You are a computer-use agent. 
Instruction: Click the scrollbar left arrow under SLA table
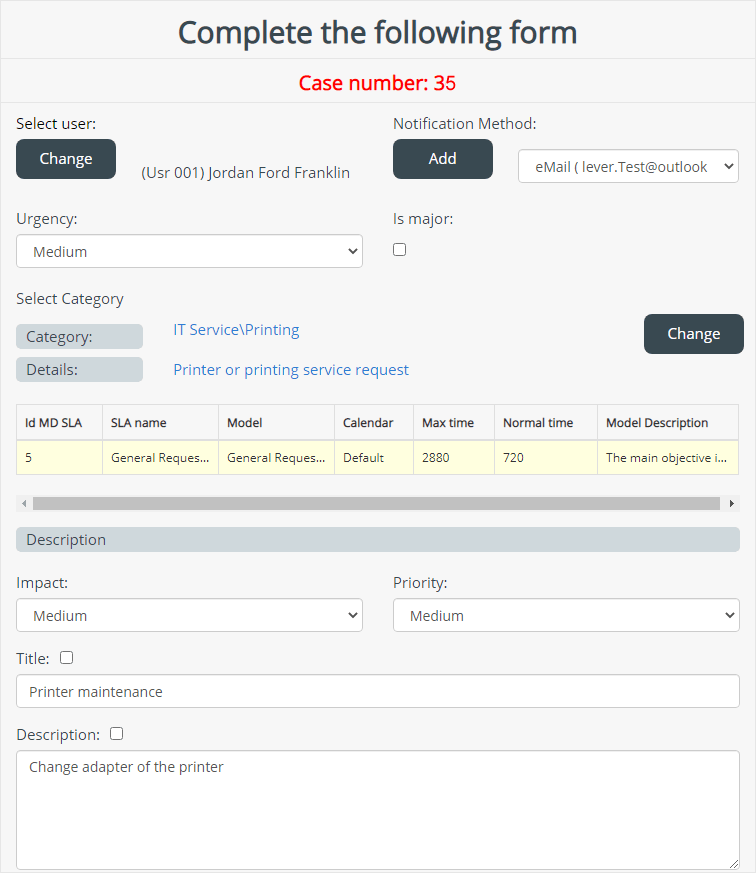pos(24,503)
